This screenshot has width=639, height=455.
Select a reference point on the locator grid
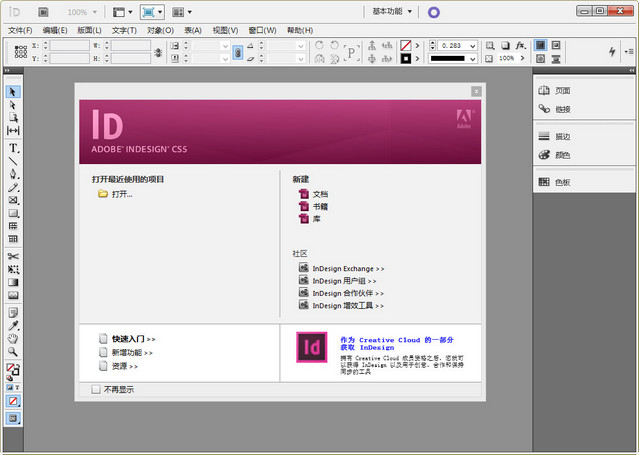(x=20, y=52)
